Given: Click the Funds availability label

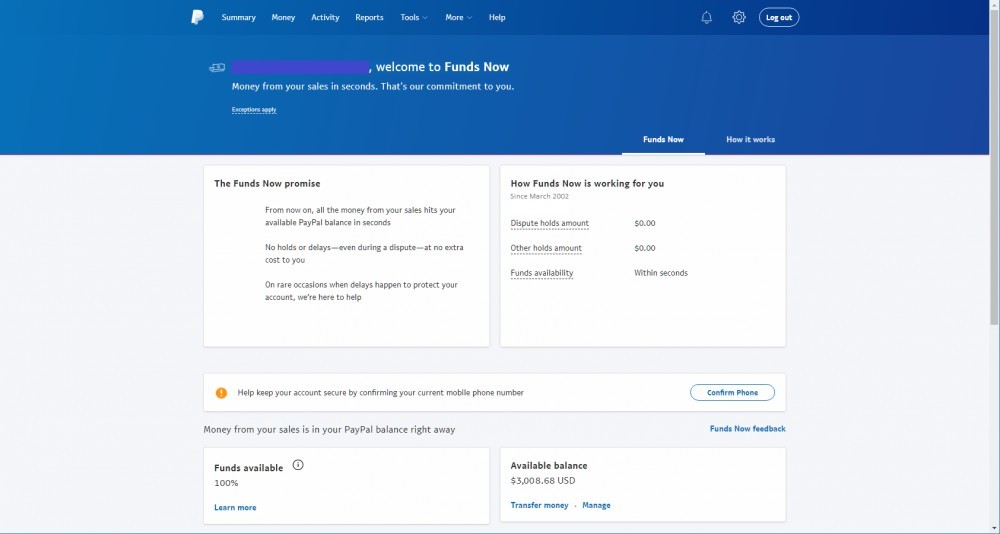Looking at the screenshot, I should pyautogui.click(x=541, y=273).
